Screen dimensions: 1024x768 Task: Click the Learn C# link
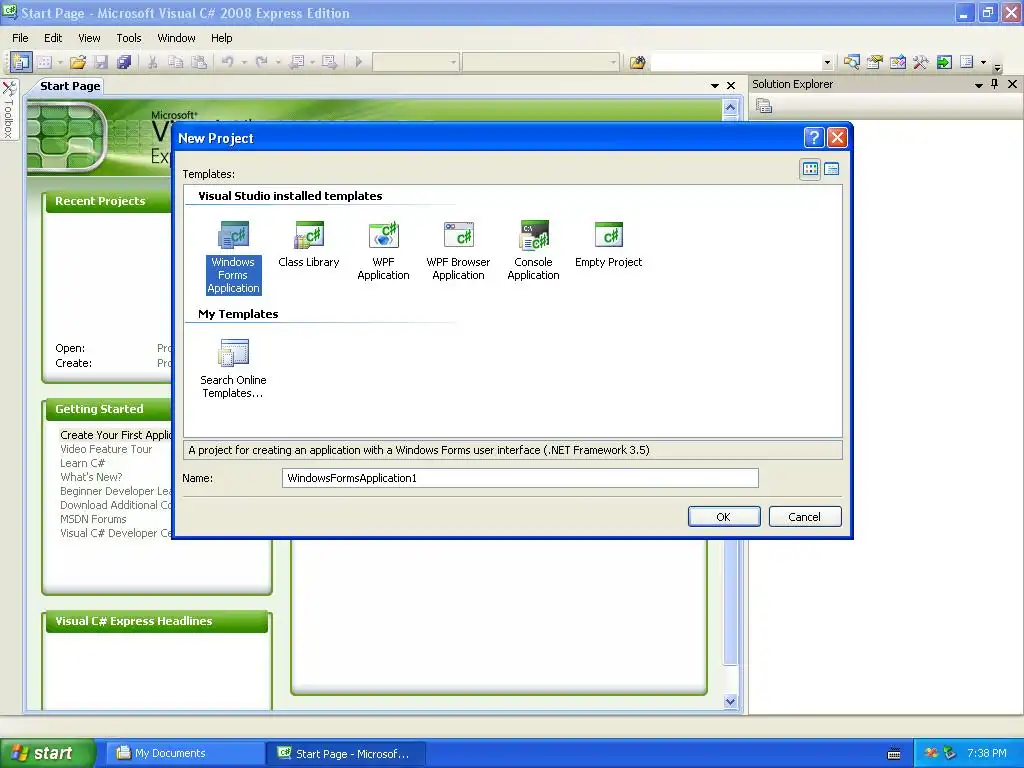point(82,463)
